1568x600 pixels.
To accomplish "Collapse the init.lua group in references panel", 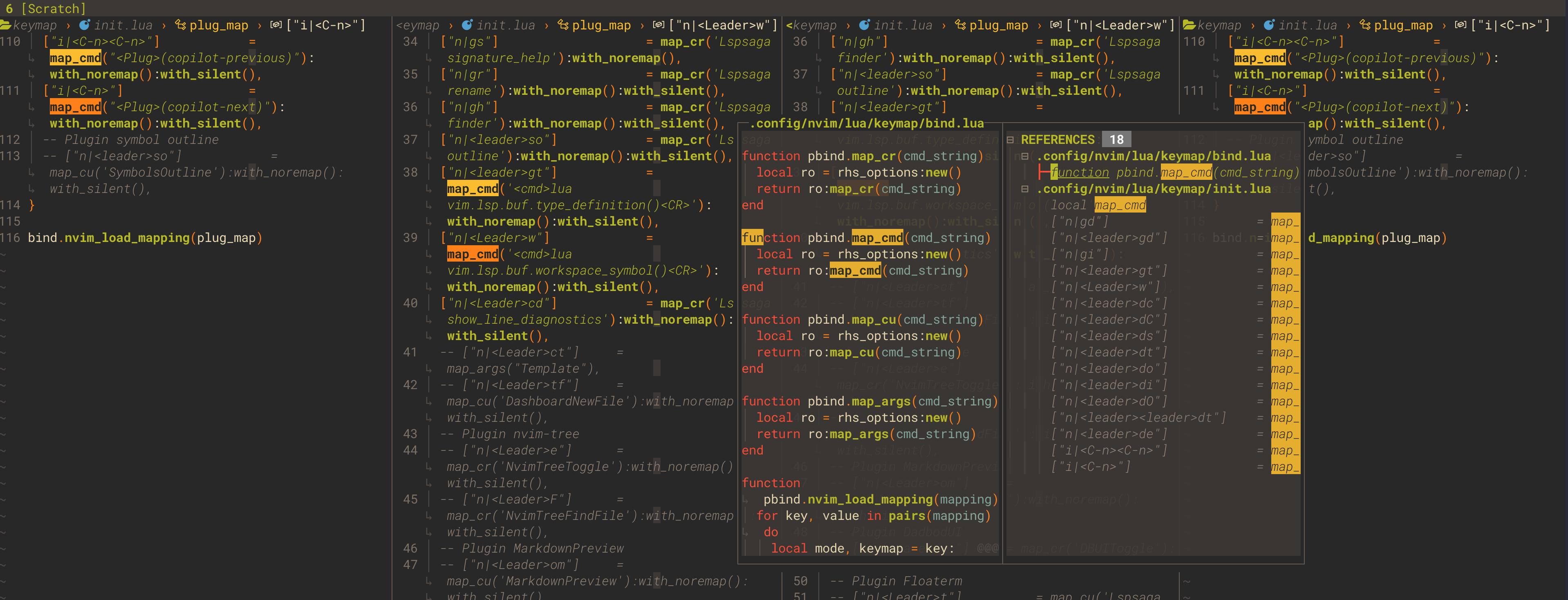I will (x=1025, y=189).
